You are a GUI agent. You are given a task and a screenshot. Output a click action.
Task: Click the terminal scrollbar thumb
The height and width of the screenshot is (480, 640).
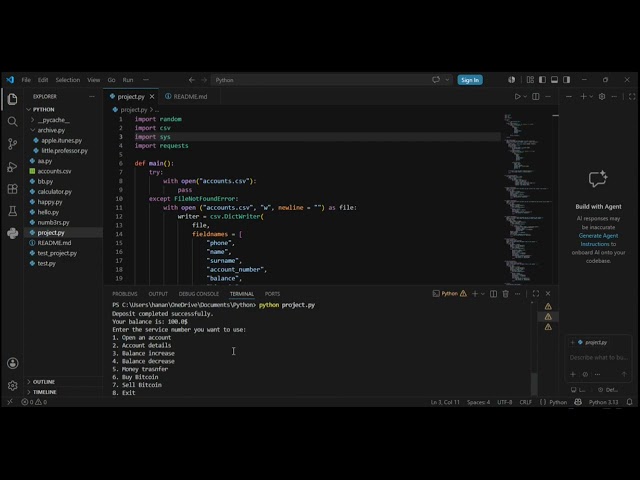point(534,383)
